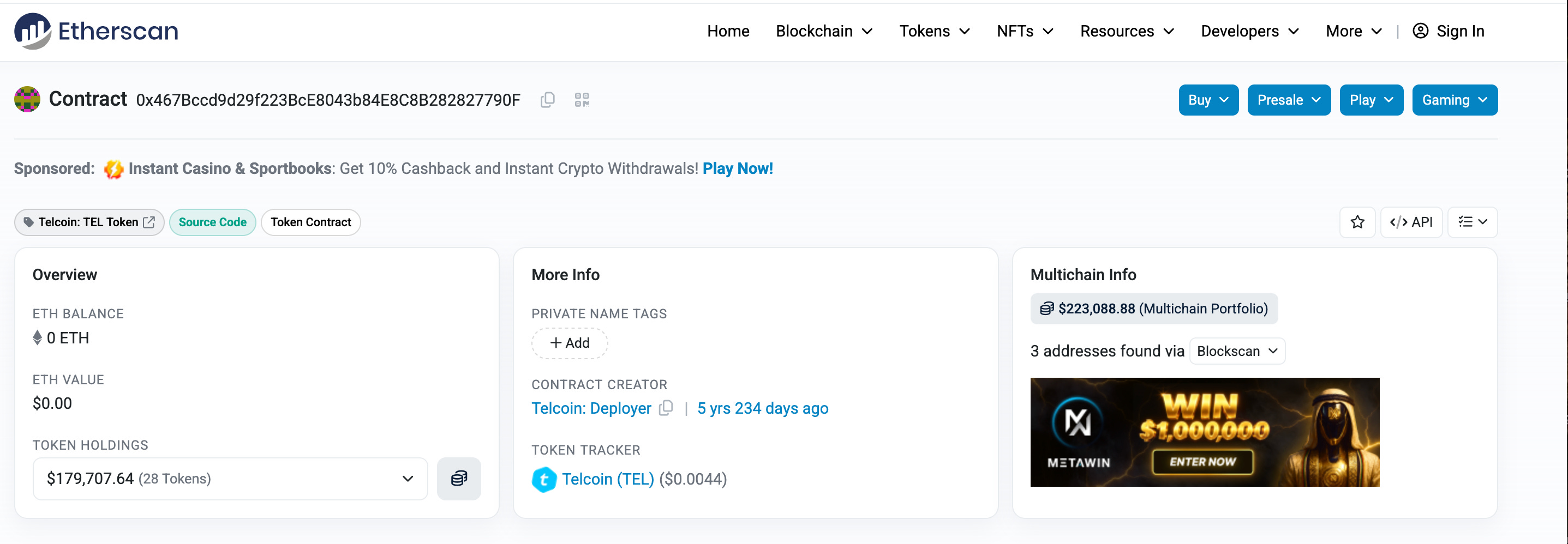Select the Source Code tag
The image size is (1568, 544).
[212, 222]
